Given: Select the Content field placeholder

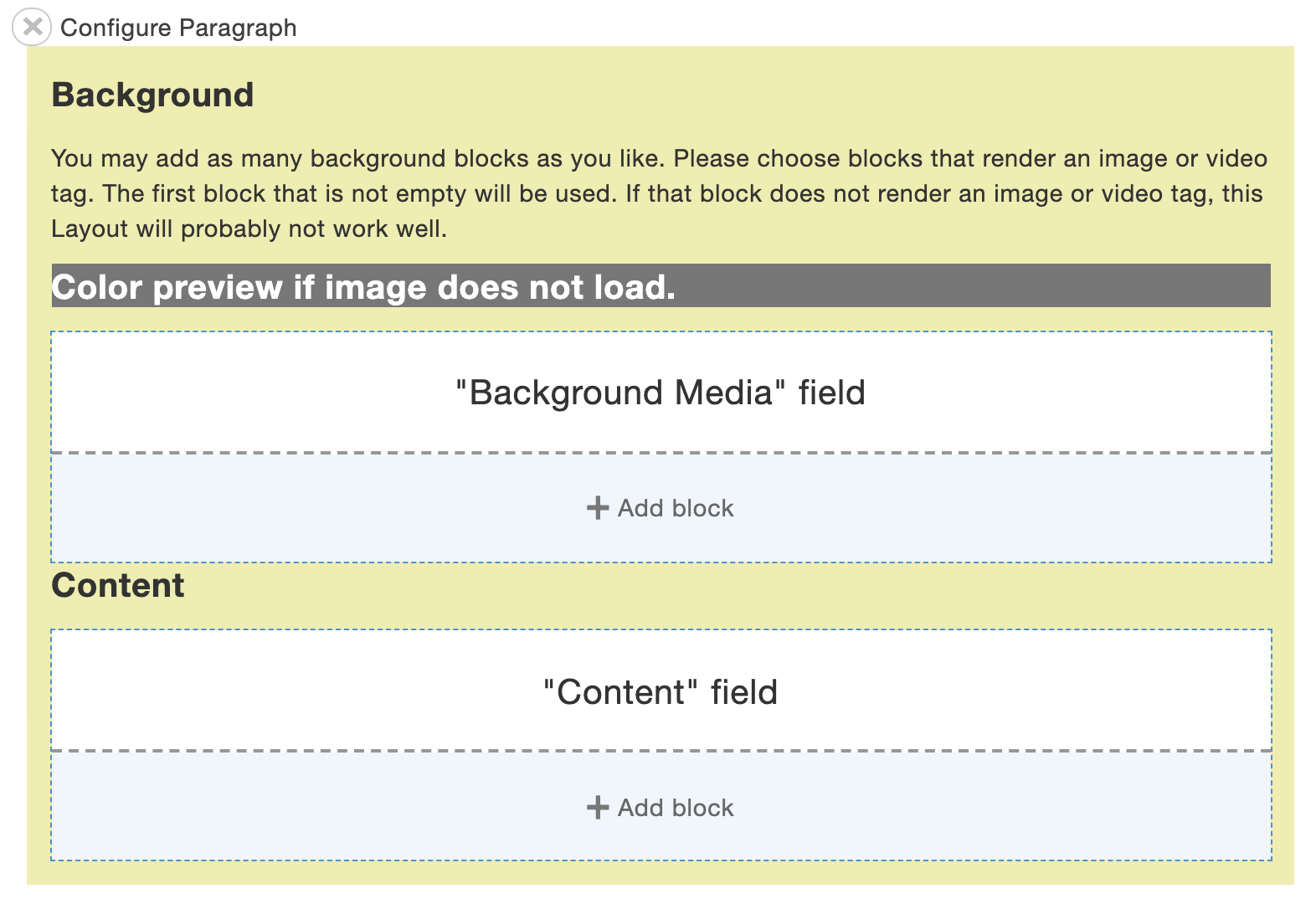Looking at the screenshot, I should point(660,690).
